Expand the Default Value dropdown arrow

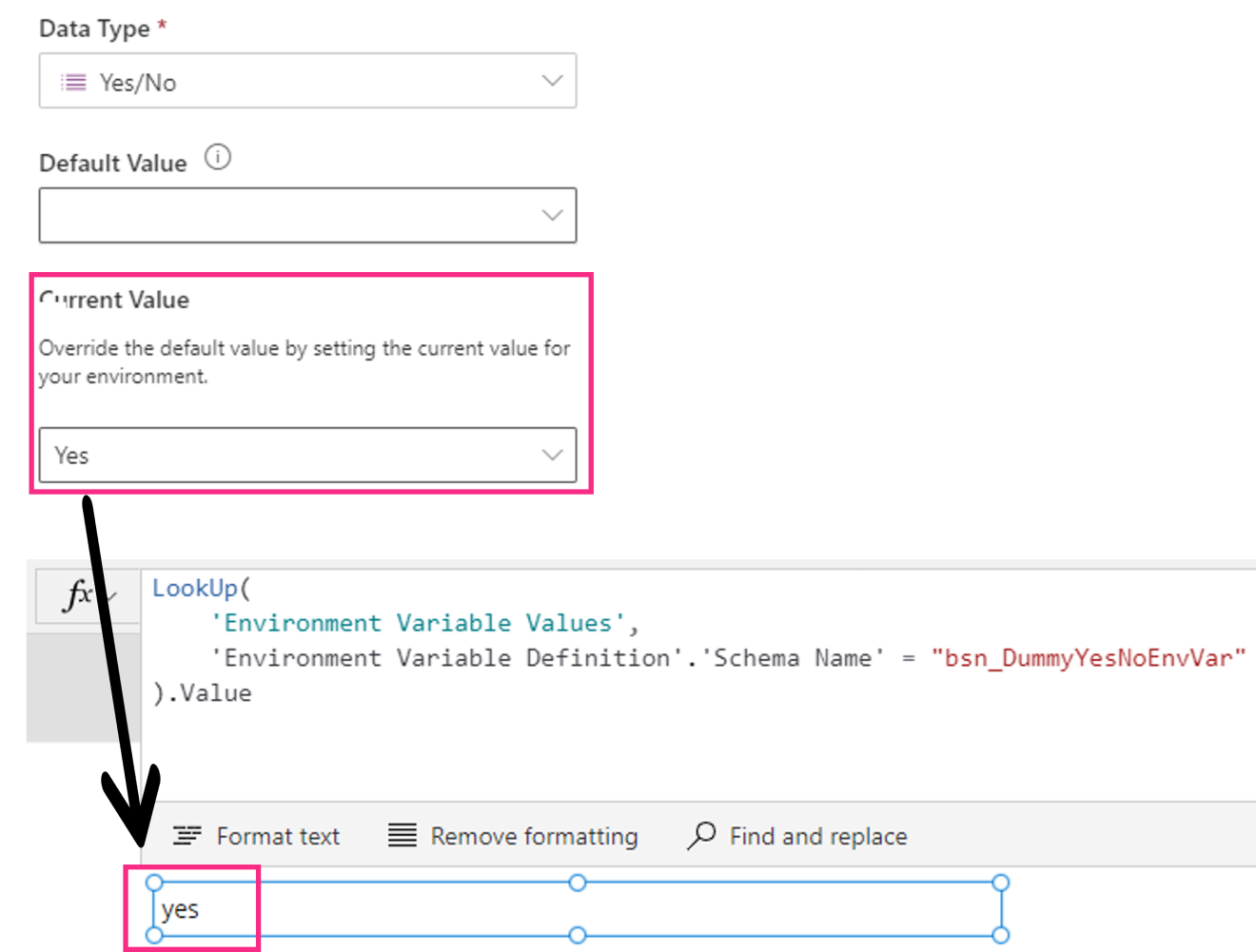552,215
